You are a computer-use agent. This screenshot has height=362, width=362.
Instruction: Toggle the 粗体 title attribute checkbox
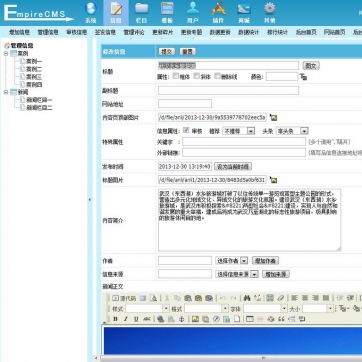(176, 76)
